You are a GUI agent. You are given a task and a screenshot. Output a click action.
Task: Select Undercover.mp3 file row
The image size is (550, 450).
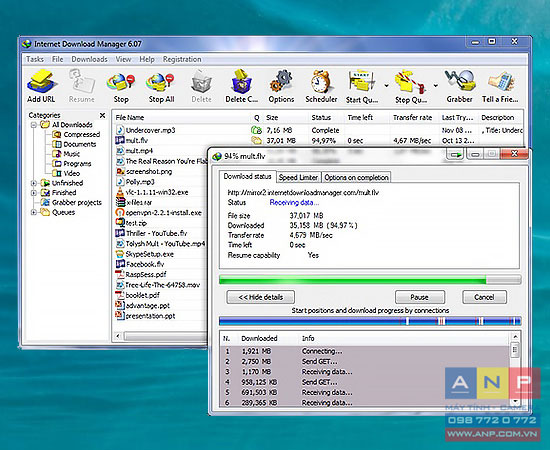pyautogui.click(x=319, y=130)
